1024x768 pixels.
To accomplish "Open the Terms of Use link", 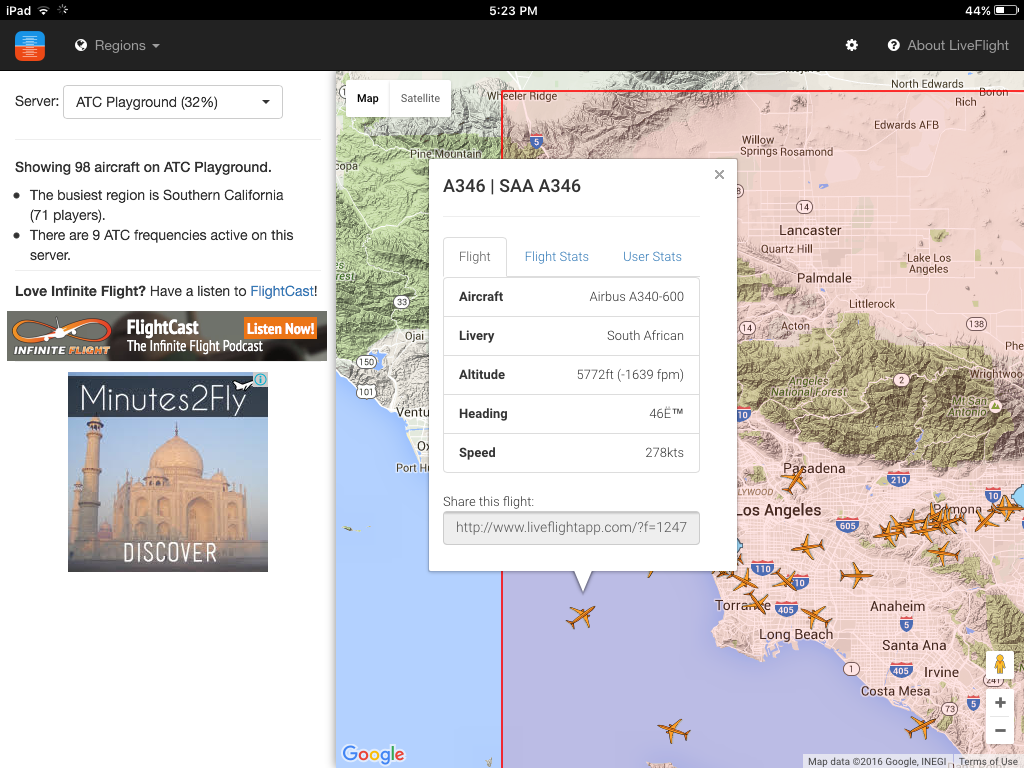I will [989, 761].
